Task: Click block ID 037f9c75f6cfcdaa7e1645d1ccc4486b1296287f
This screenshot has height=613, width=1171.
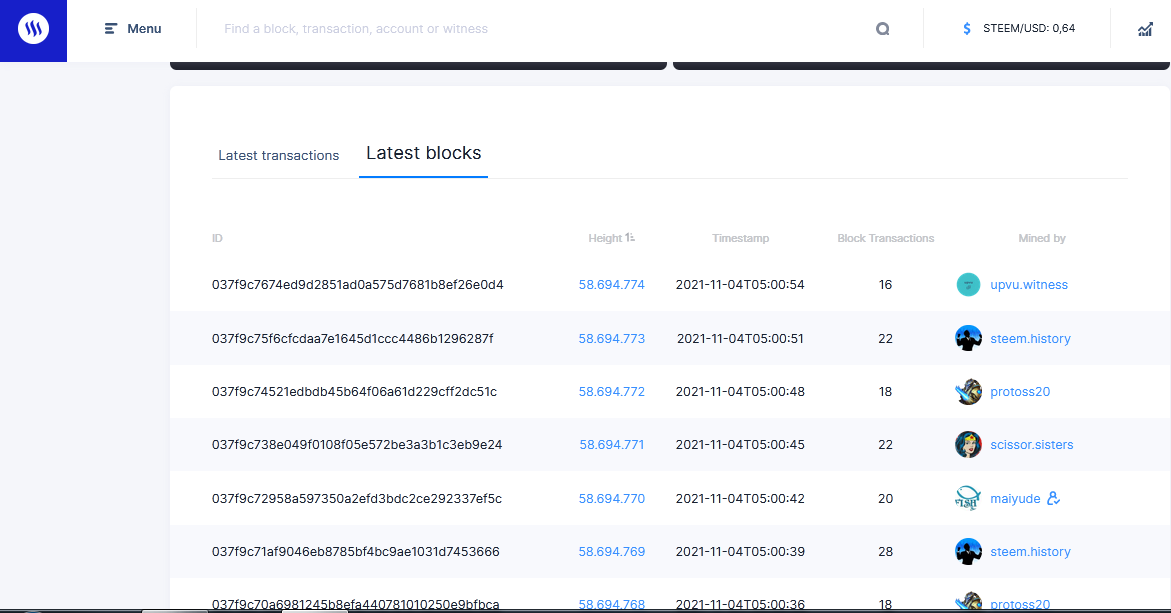Action: coord(352,338)
